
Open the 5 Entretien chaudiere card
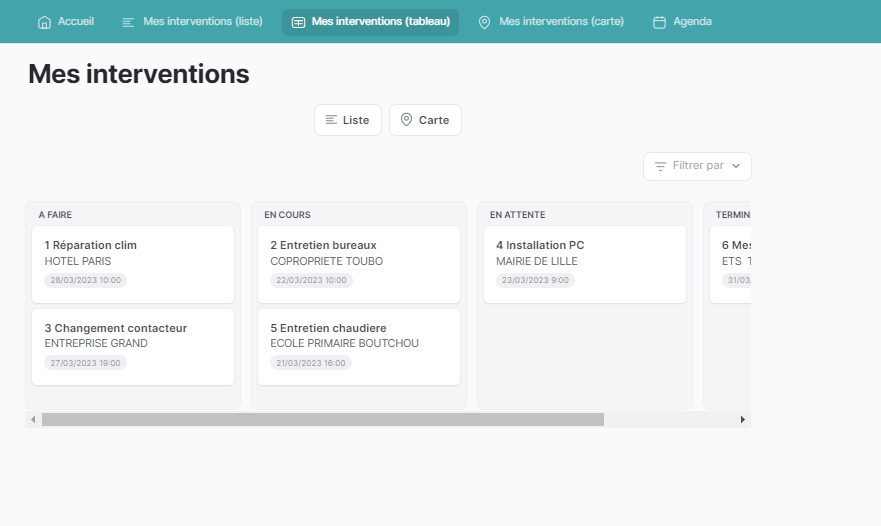359,347
